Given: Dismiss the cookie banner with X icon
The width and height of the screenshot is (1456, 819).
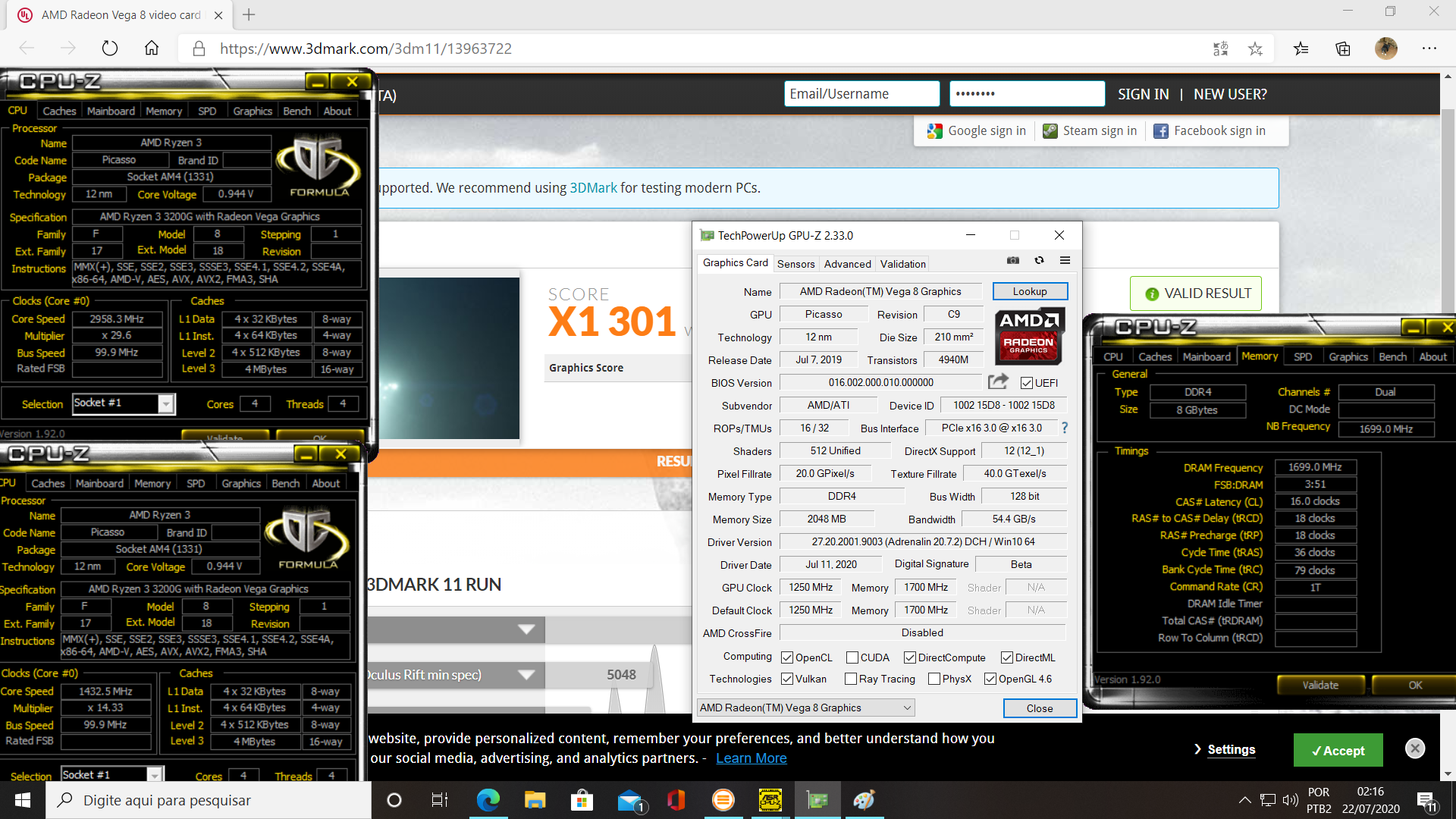Looking at the screenshot, I should point(1415,748).
